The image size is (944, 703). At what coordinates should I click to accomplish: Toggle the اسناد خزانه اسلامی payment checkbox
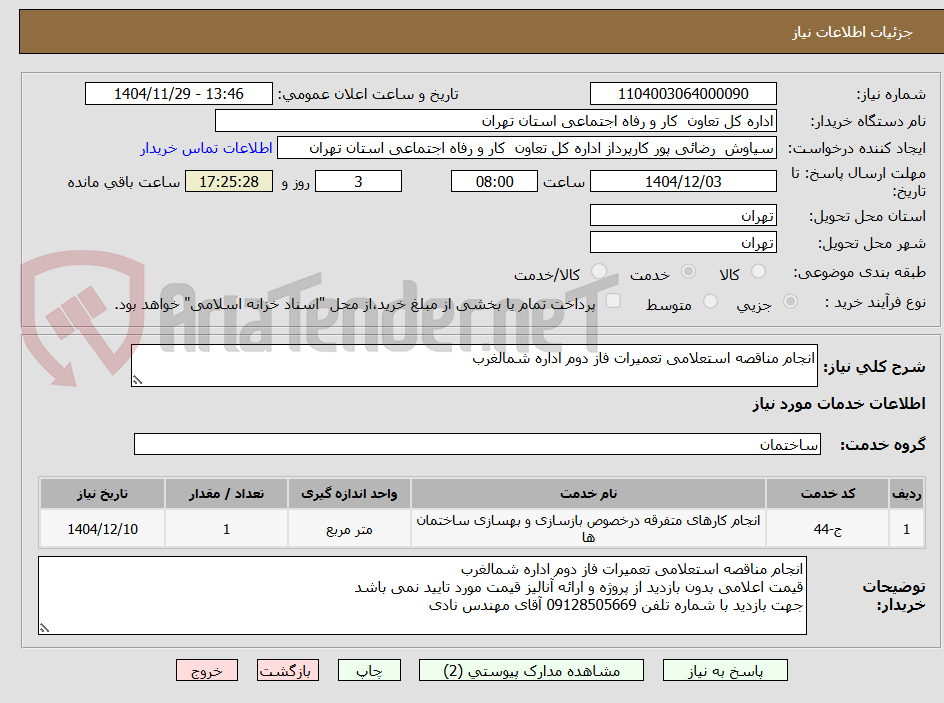[613, 300]
